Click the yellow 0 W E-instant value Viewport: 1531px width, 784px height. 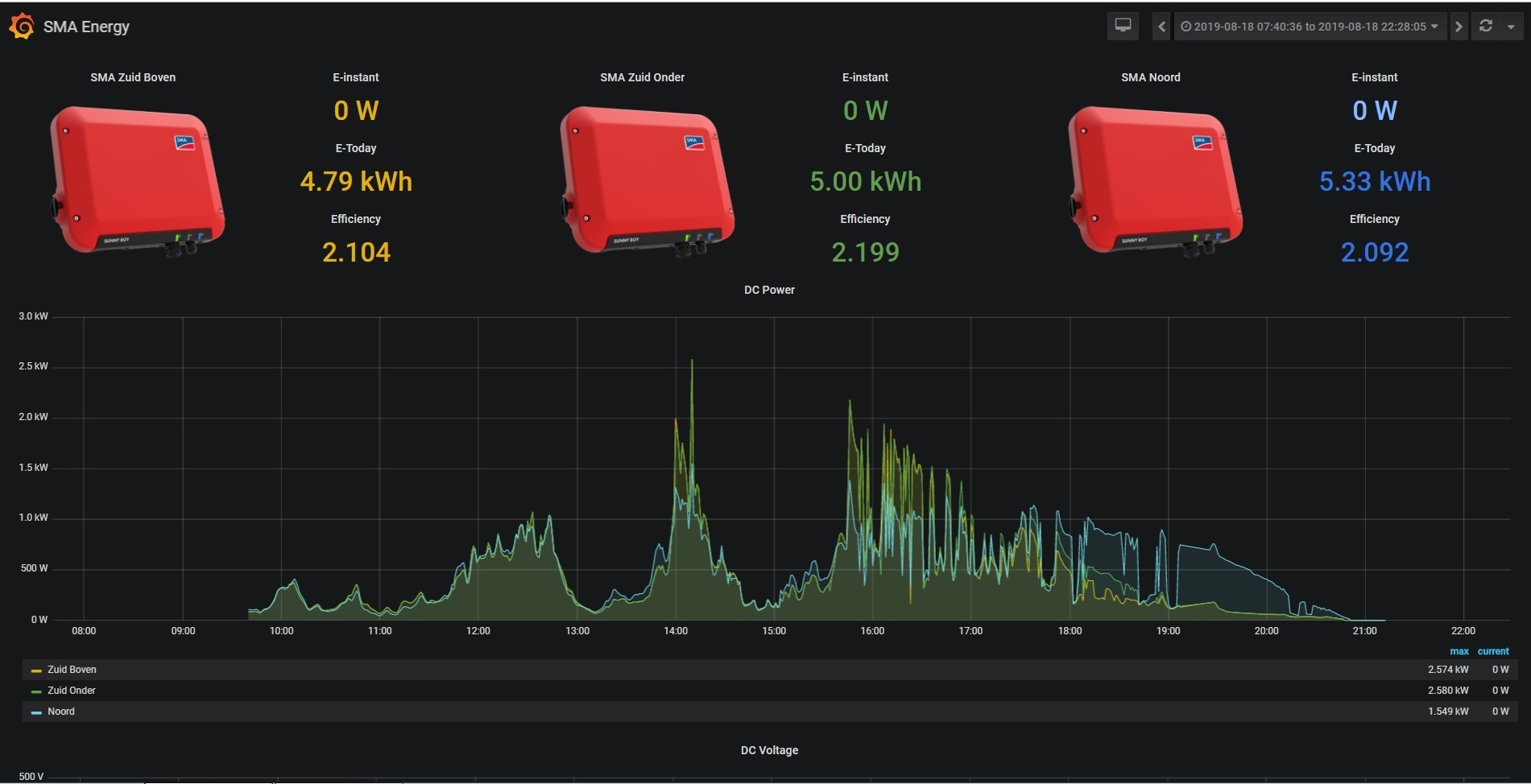356,110
